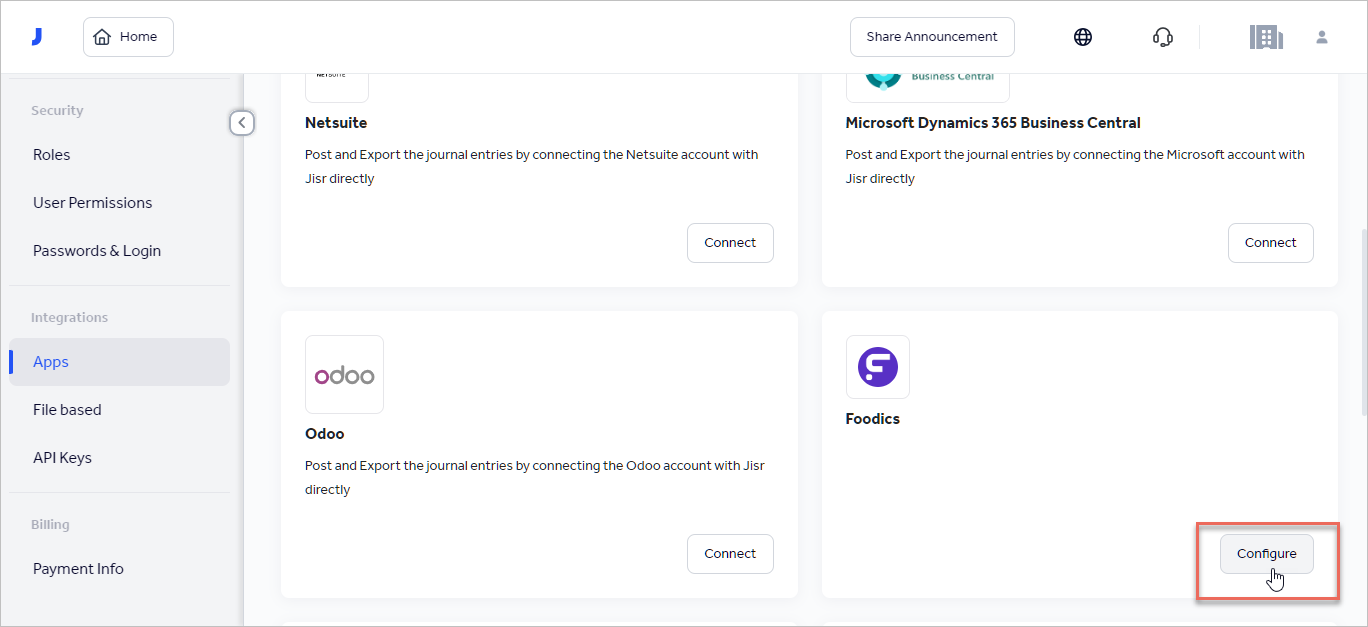Connect the Odoo integration

coord(730,554)
